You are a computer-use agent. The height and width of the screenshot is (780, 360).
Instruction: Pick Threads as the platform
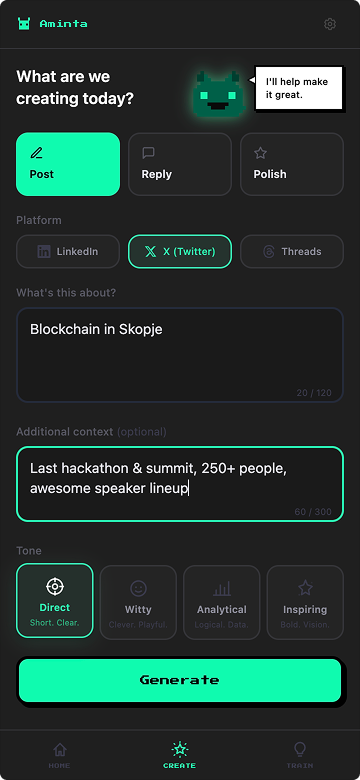click(292, 252)
